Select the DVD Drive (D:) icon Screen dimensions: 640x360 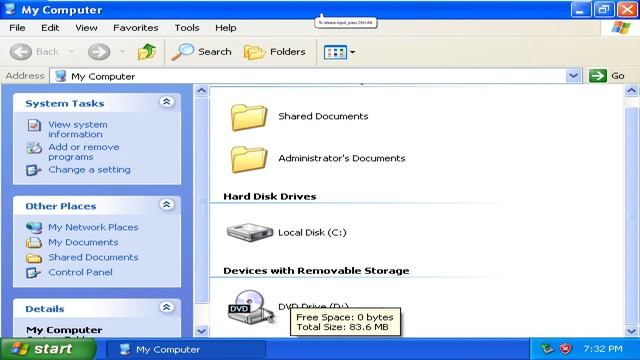click(x=250, y=307)
